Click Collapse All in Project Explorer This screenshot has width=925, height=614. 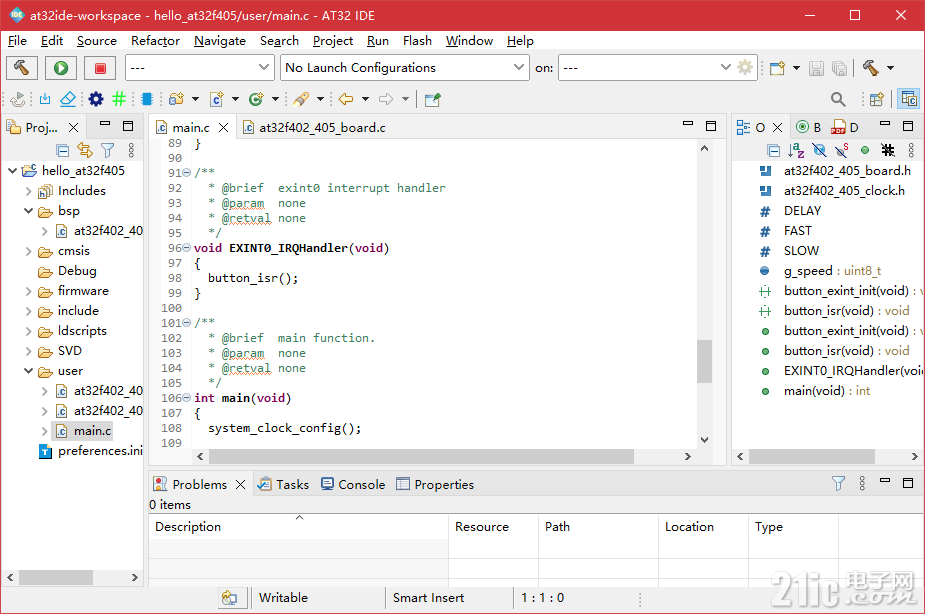click(x=63, y=150)
